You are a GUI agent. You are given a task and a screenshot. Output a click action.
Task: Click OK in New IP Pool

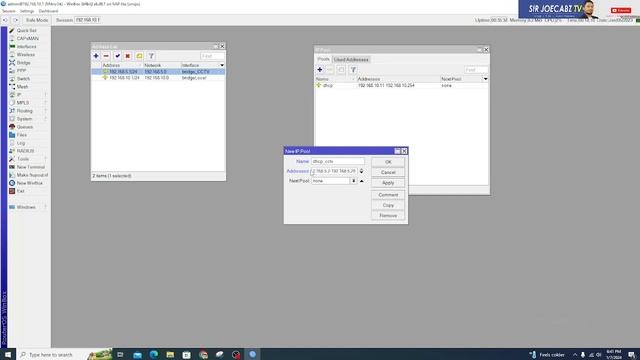[x=388, y=162]
